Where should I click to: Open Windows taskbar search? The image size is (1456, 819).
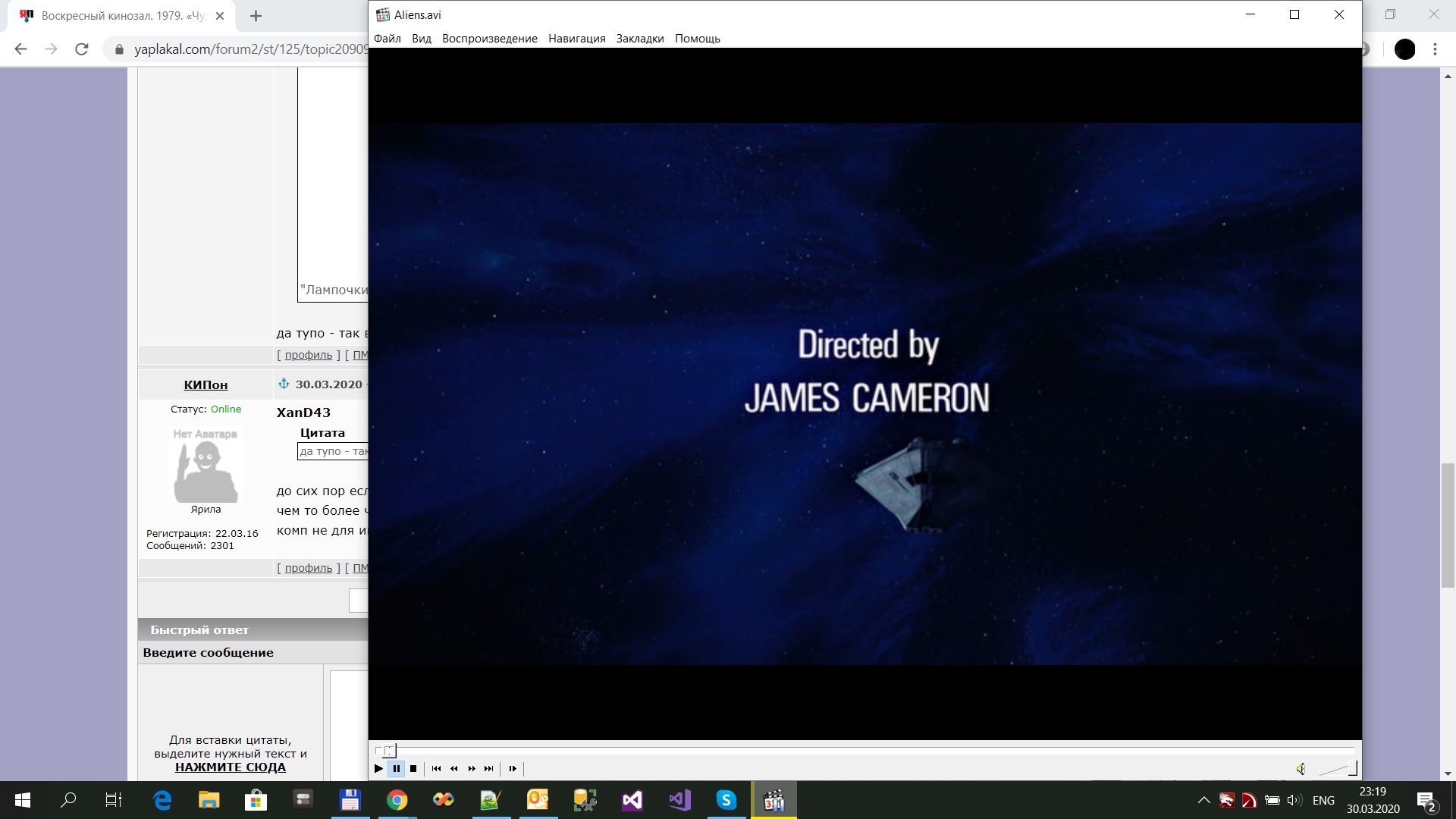point(68,800)
